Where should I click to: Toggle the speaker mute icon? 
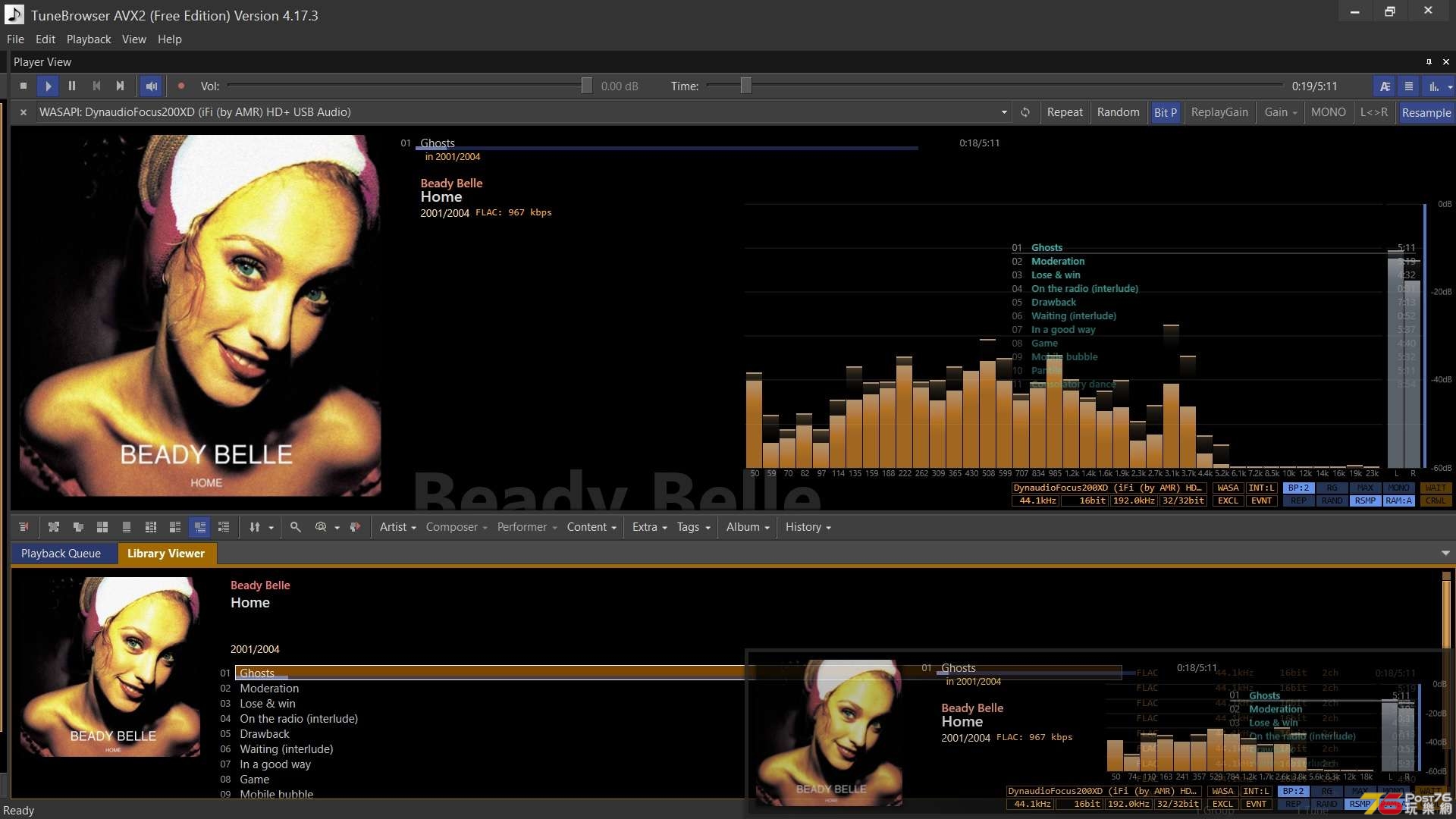[x=151, y=86]
